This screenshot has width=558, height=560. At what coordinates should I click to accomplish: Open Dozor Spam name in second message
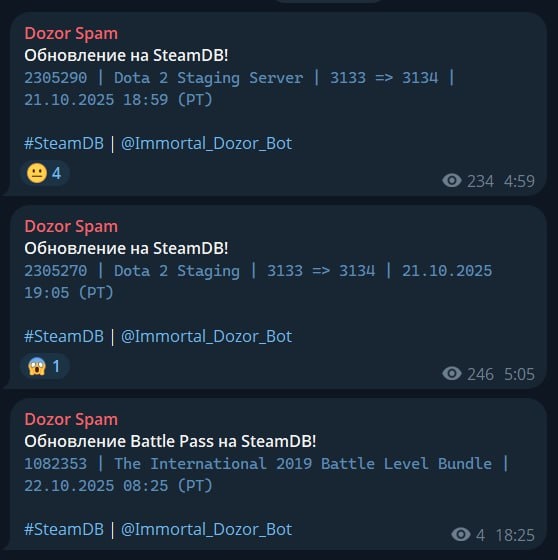[x=71, y=226]
